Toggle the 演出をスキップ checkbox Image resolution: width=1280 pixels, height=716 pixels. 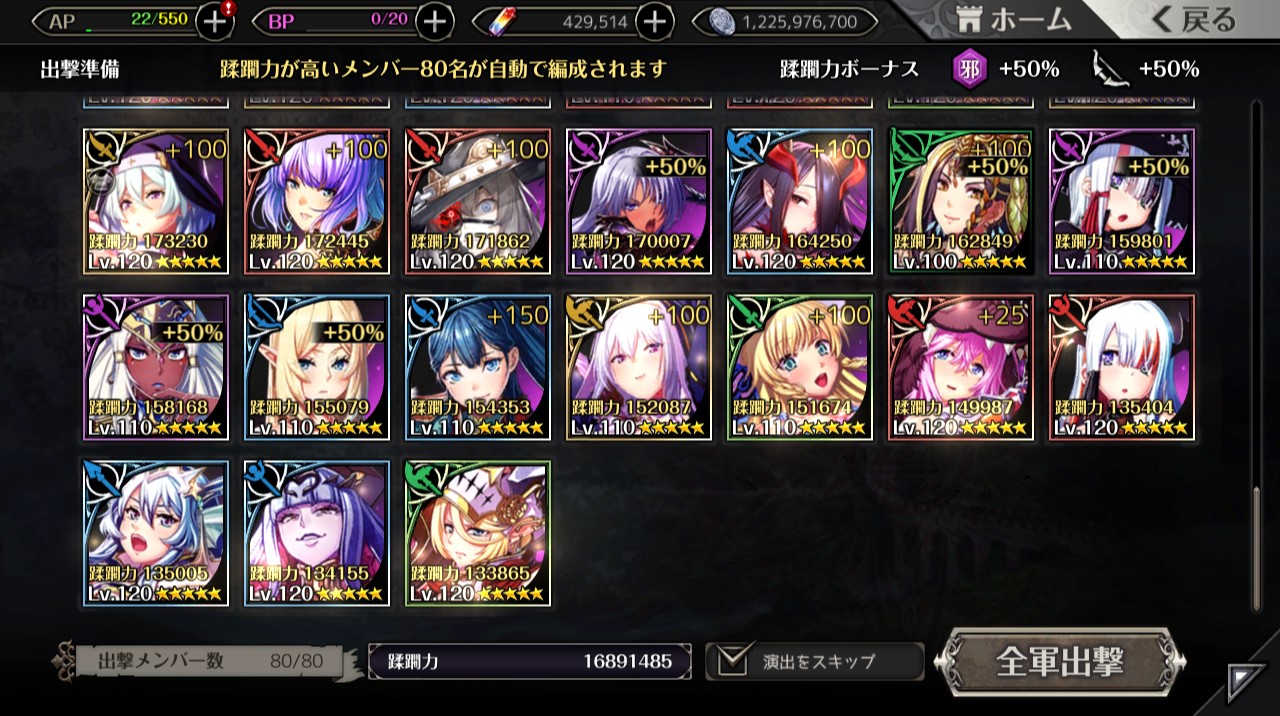733,660
